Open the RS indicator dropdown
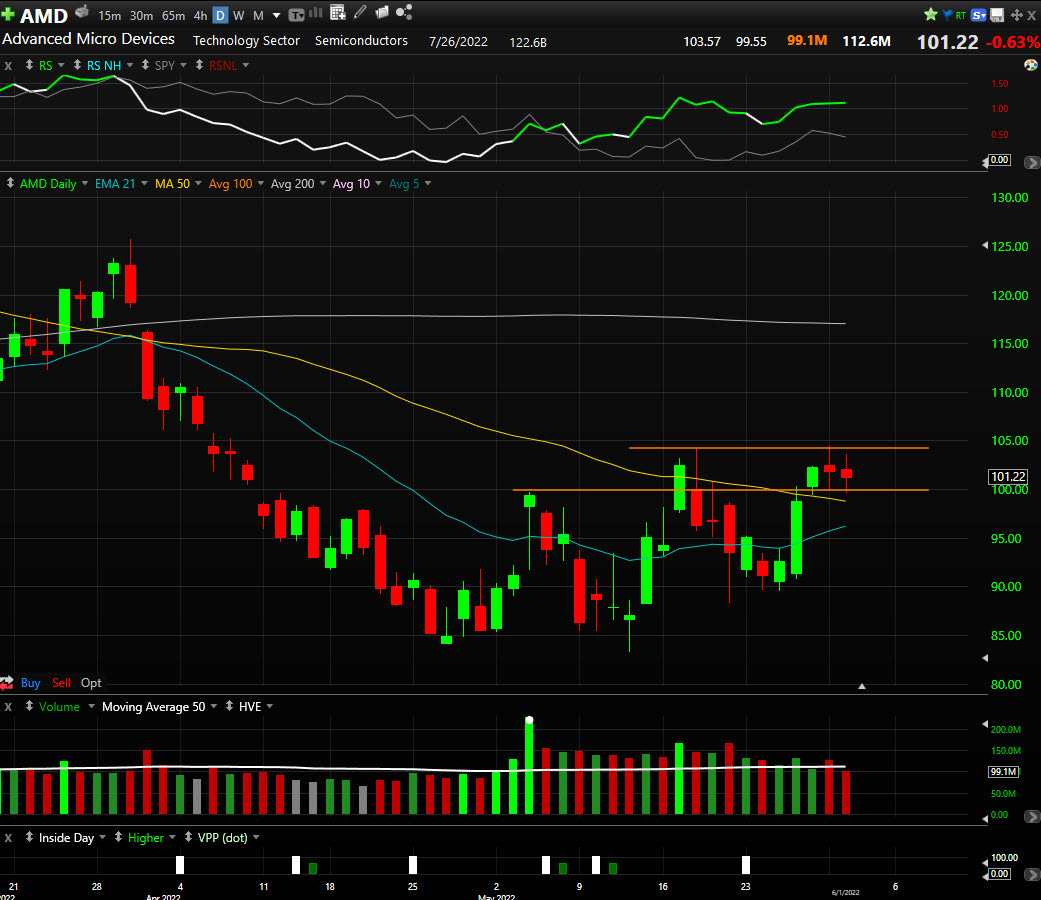 pyautogui.click(x=61, y=65)
